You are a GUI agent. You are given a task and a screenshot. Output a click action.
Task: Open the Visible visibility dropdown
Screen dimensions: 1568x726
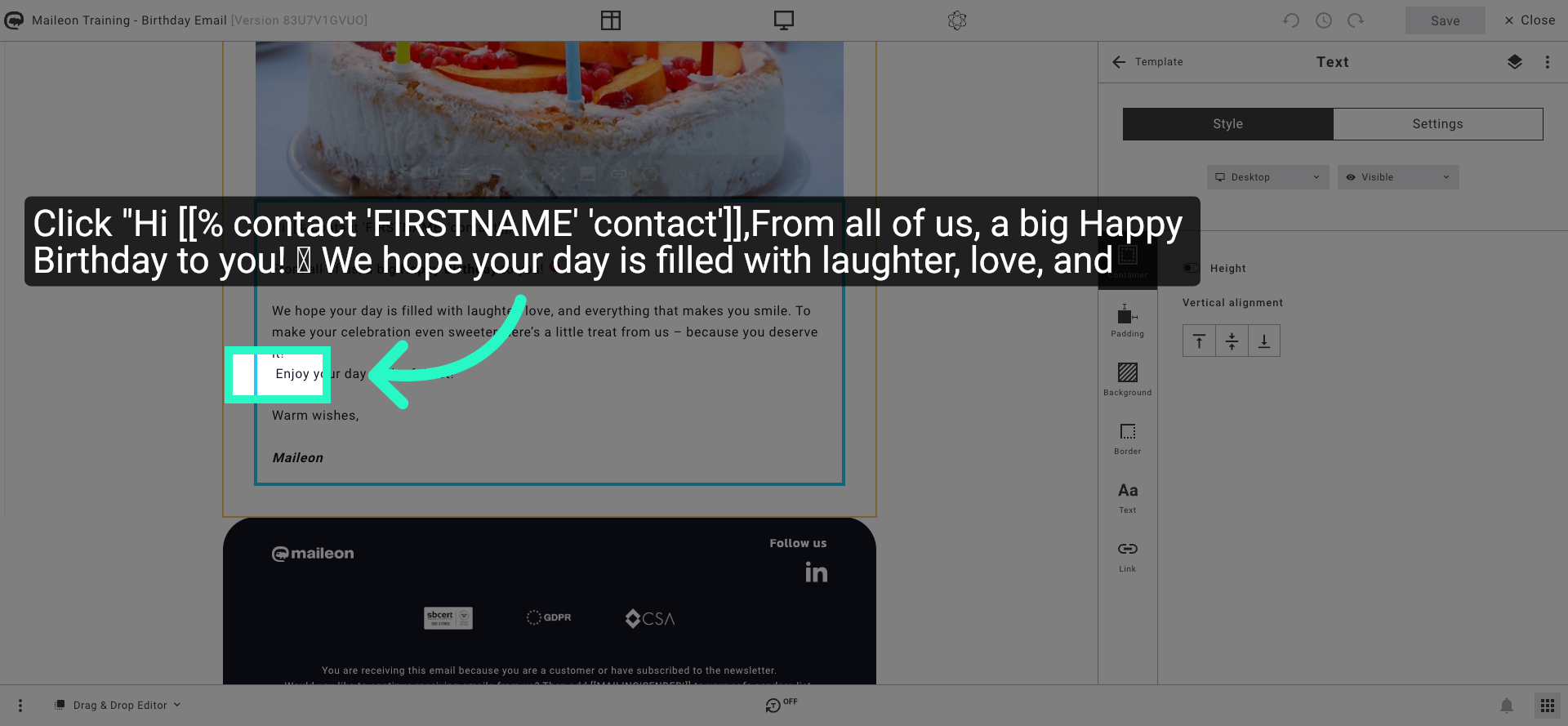click(x=1398, y=177)
